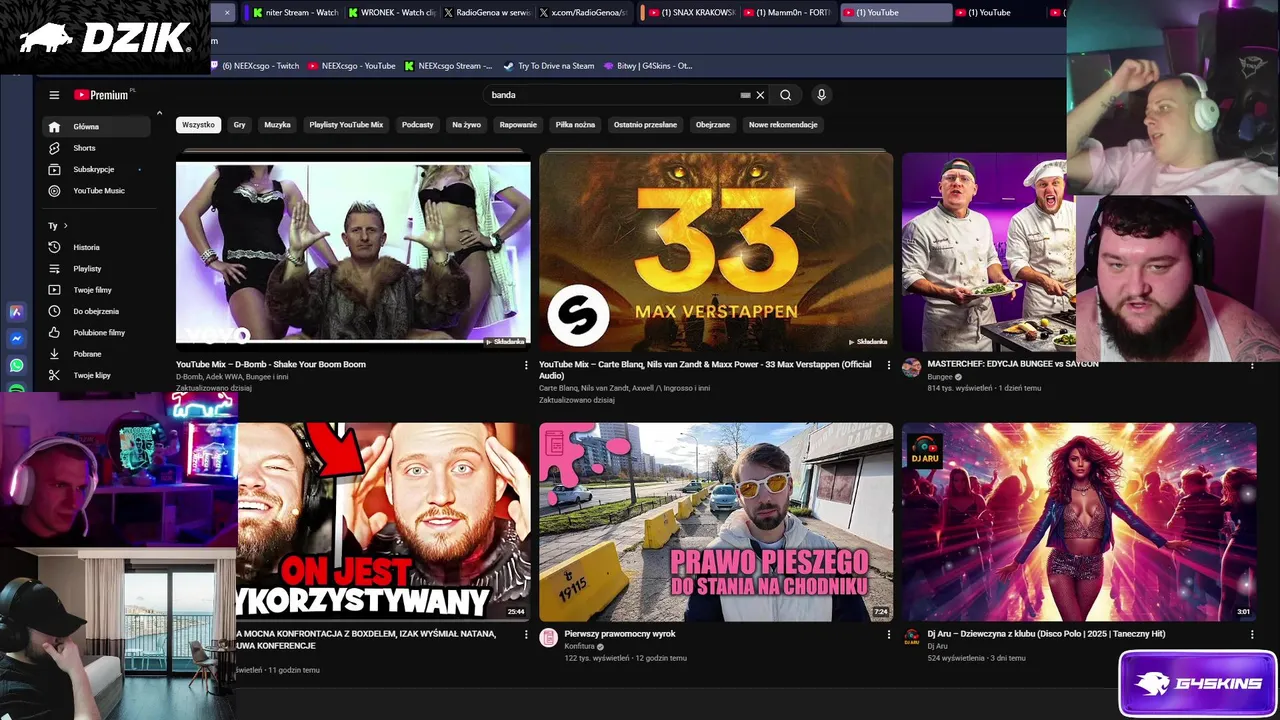Open the Konfitura channel name link
Screen dimensions: 1280x720
(579, 646)
